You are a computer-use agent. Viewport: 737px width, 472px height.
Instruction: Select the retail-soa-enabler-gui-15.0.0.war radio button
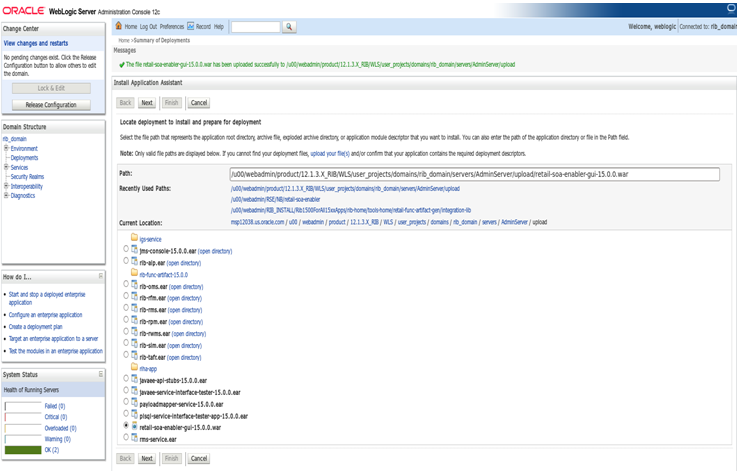pyautogui.click(x=126, y=425)
